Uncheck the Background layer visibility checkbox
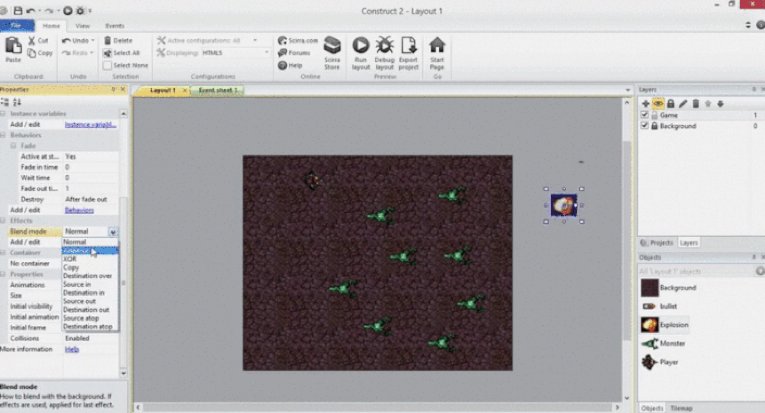 tap(644, 126)
